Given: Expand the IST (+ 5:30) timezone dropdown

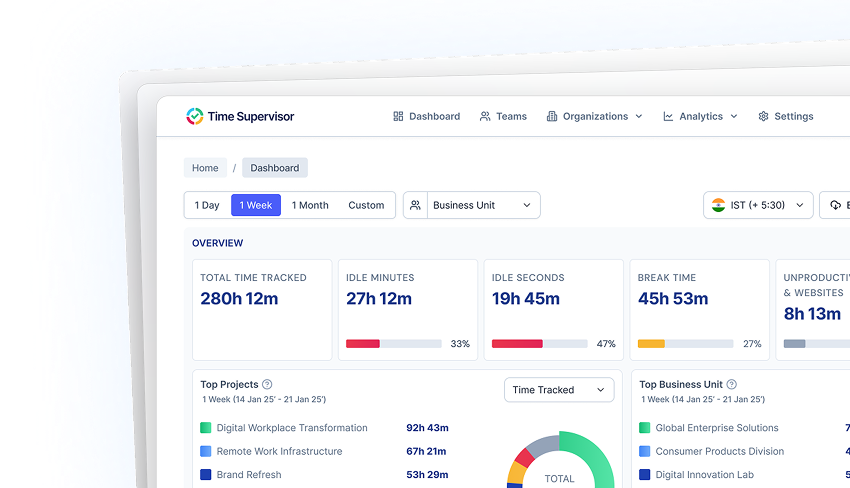Looking at the screenshot, I should (x=758, y=205).
